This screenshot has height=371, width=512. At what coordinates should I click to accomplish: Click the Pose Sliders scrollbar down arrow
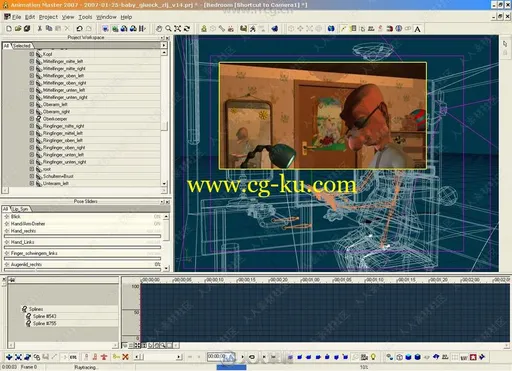[166, 268]
